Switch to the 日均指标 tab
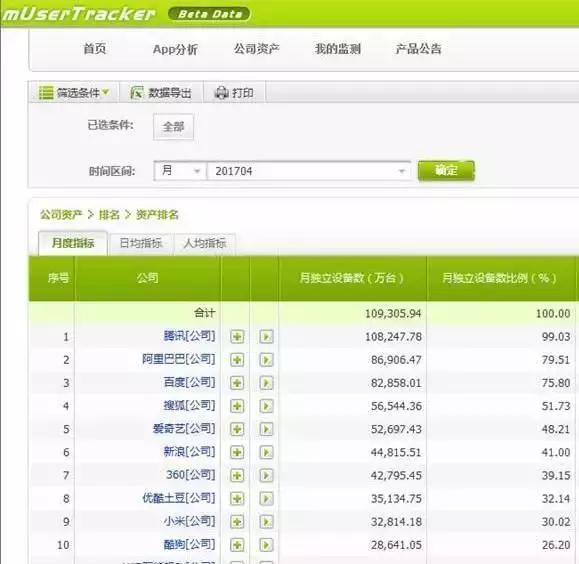This screenshot has width=579, height=564. [x=141, y=243]
